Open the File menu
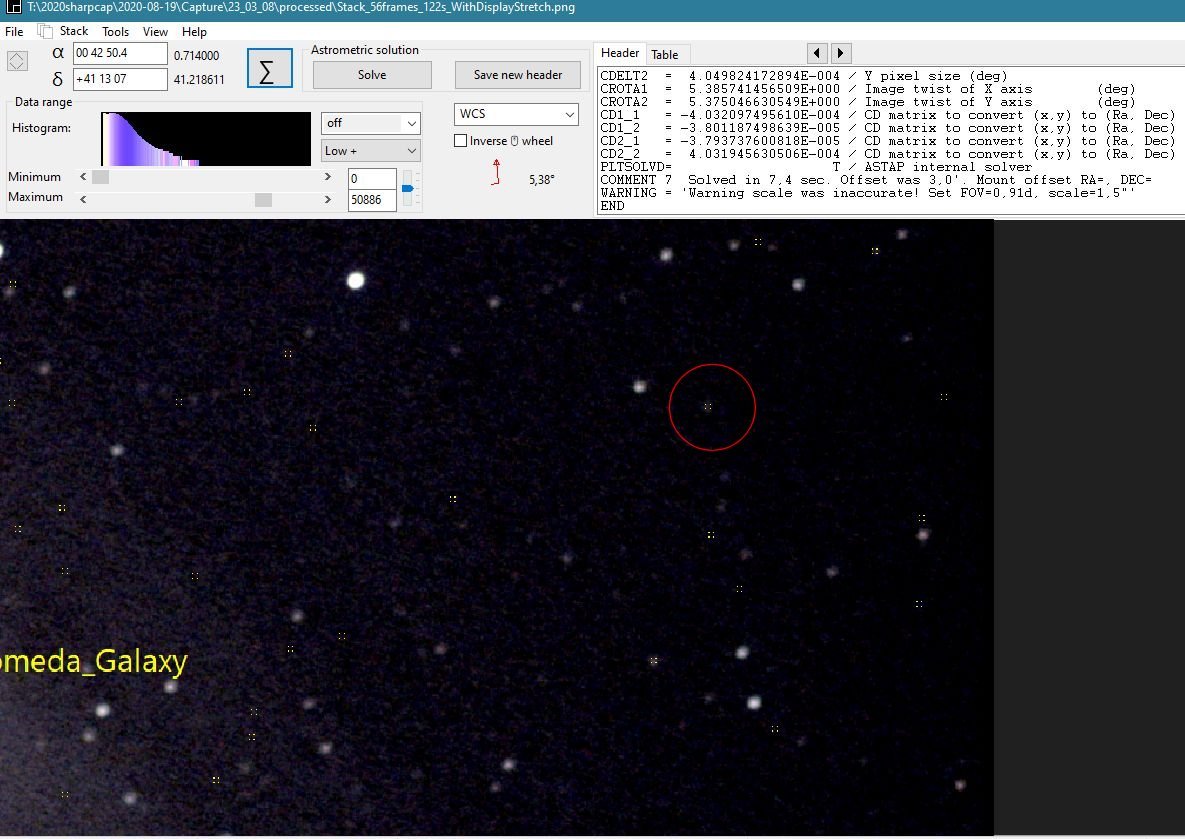Screen dimensions: 1185x839 (x=14, y=32)
